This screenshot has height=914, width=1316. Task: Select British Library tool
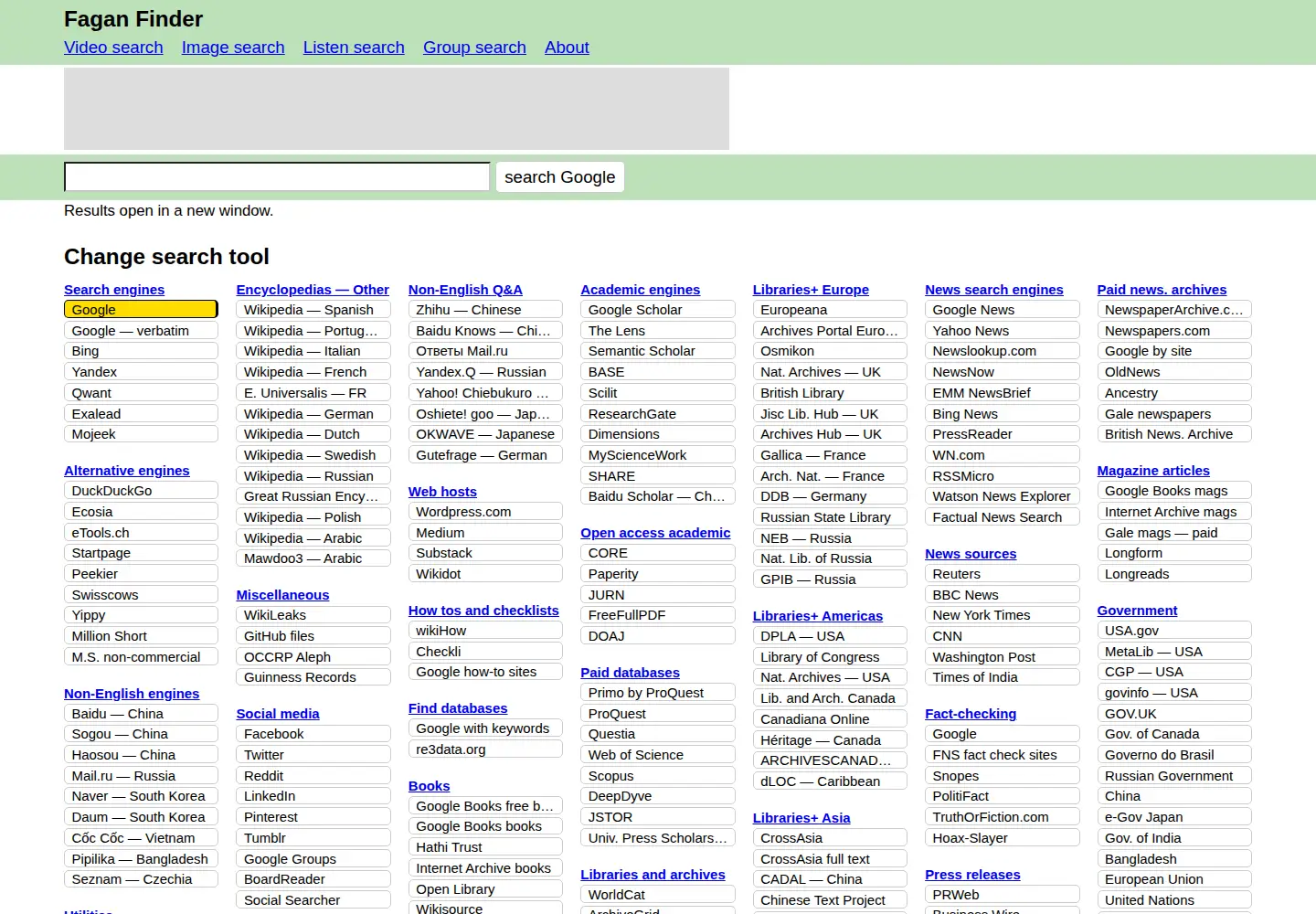click(x=830, y=393)
